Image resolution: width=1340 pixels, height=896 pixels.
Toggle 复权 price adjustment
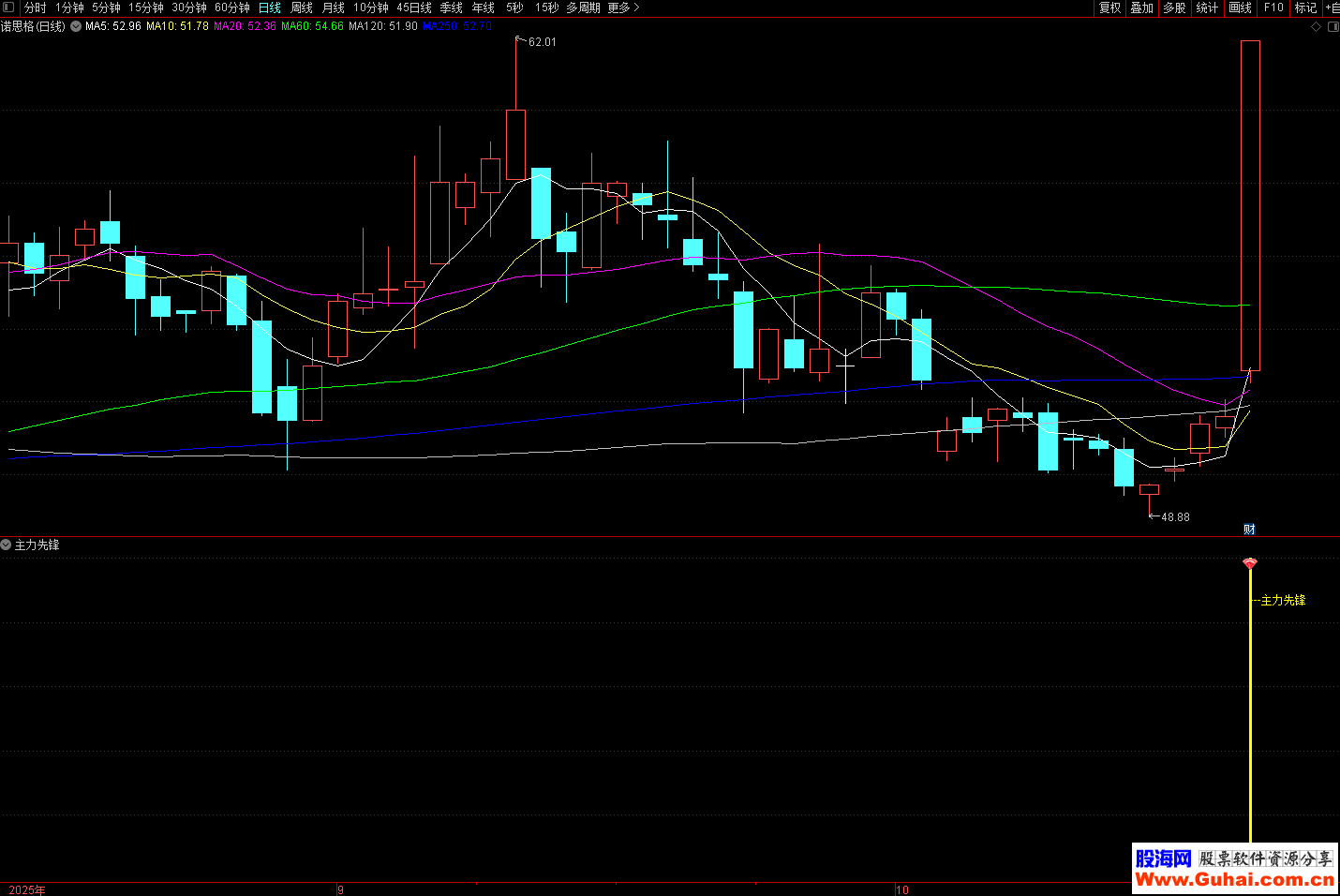(1109, 7)
